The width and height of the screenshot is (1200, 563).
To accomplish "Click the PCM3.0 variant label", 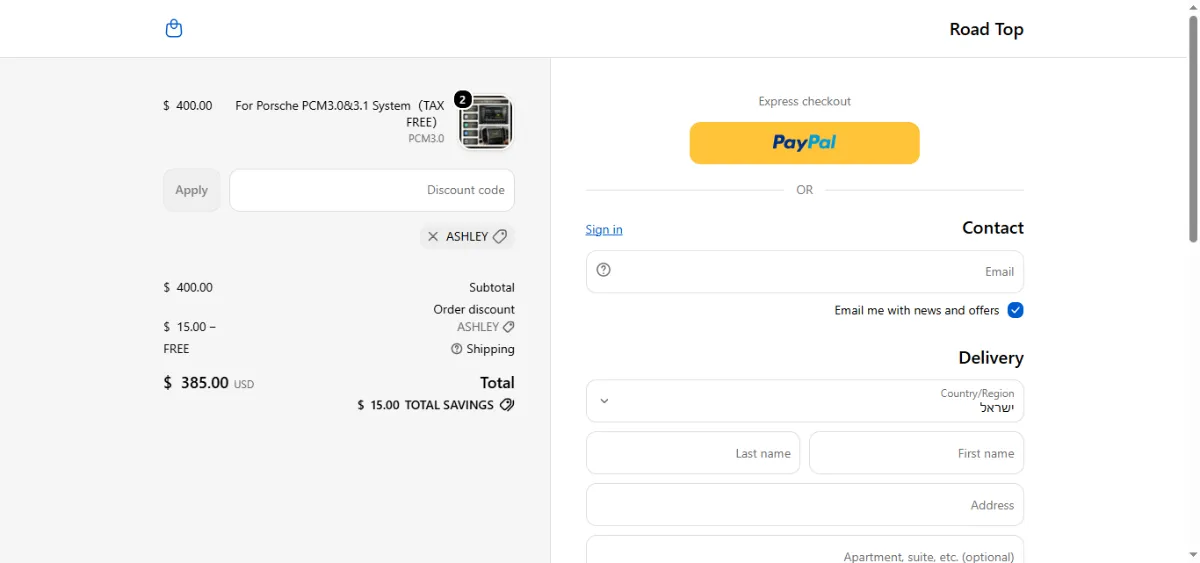I will tap(426, 139).
